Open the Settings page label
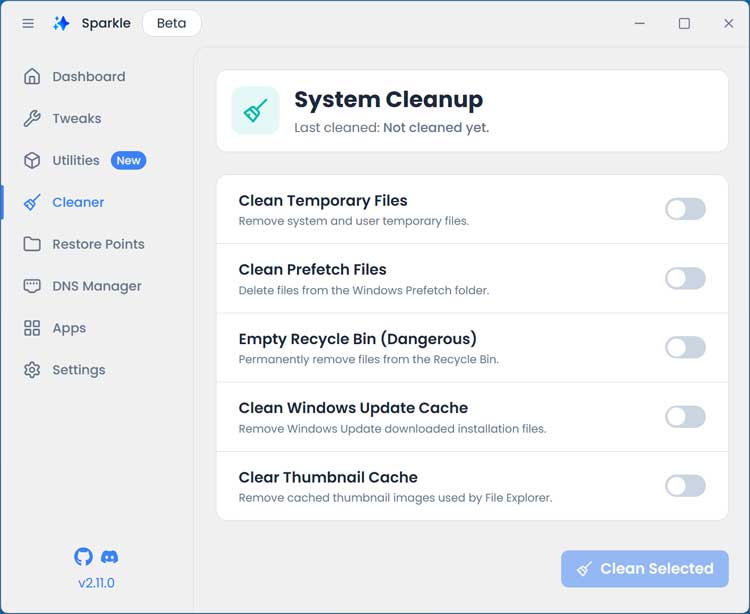750x614 pixels. tap(79, 370)
